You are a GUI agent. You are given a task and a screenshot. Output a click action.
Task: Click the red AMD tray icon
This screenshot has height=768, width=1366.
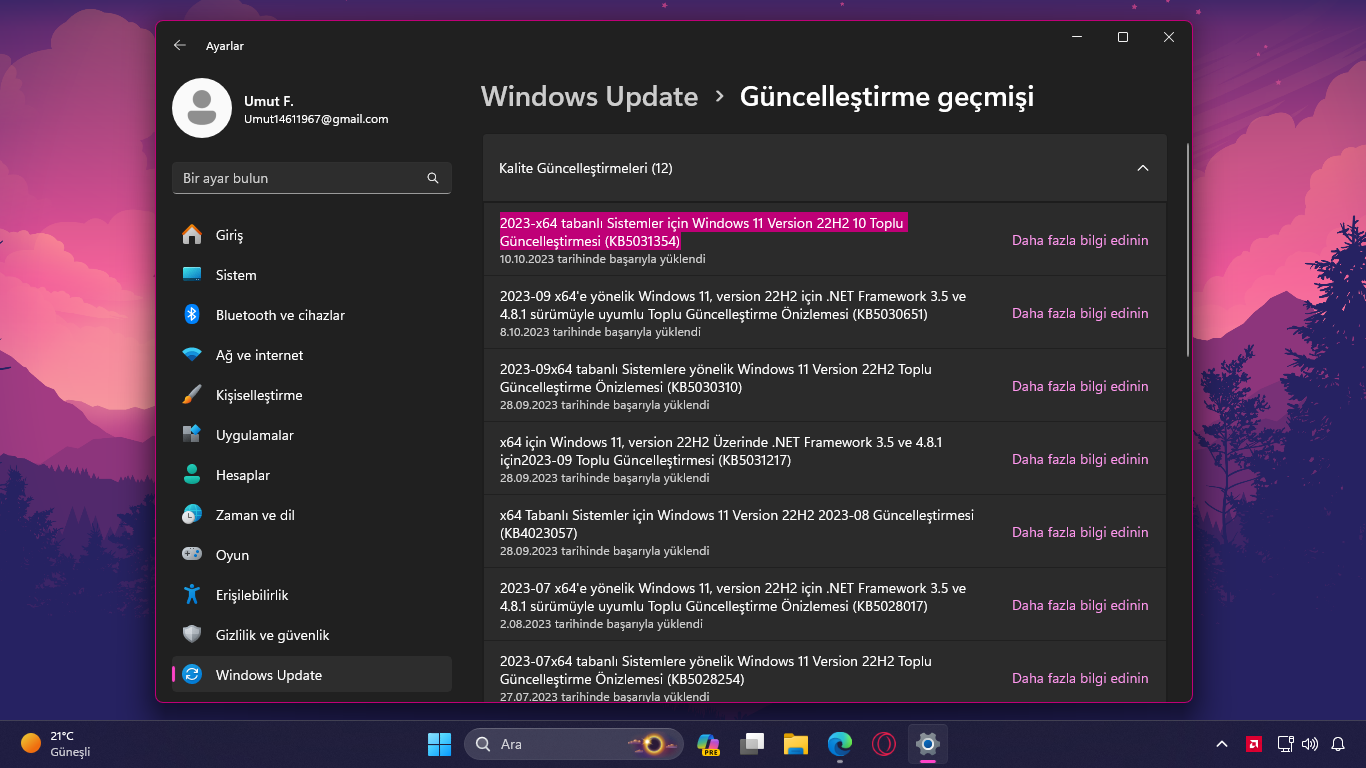1253,744
